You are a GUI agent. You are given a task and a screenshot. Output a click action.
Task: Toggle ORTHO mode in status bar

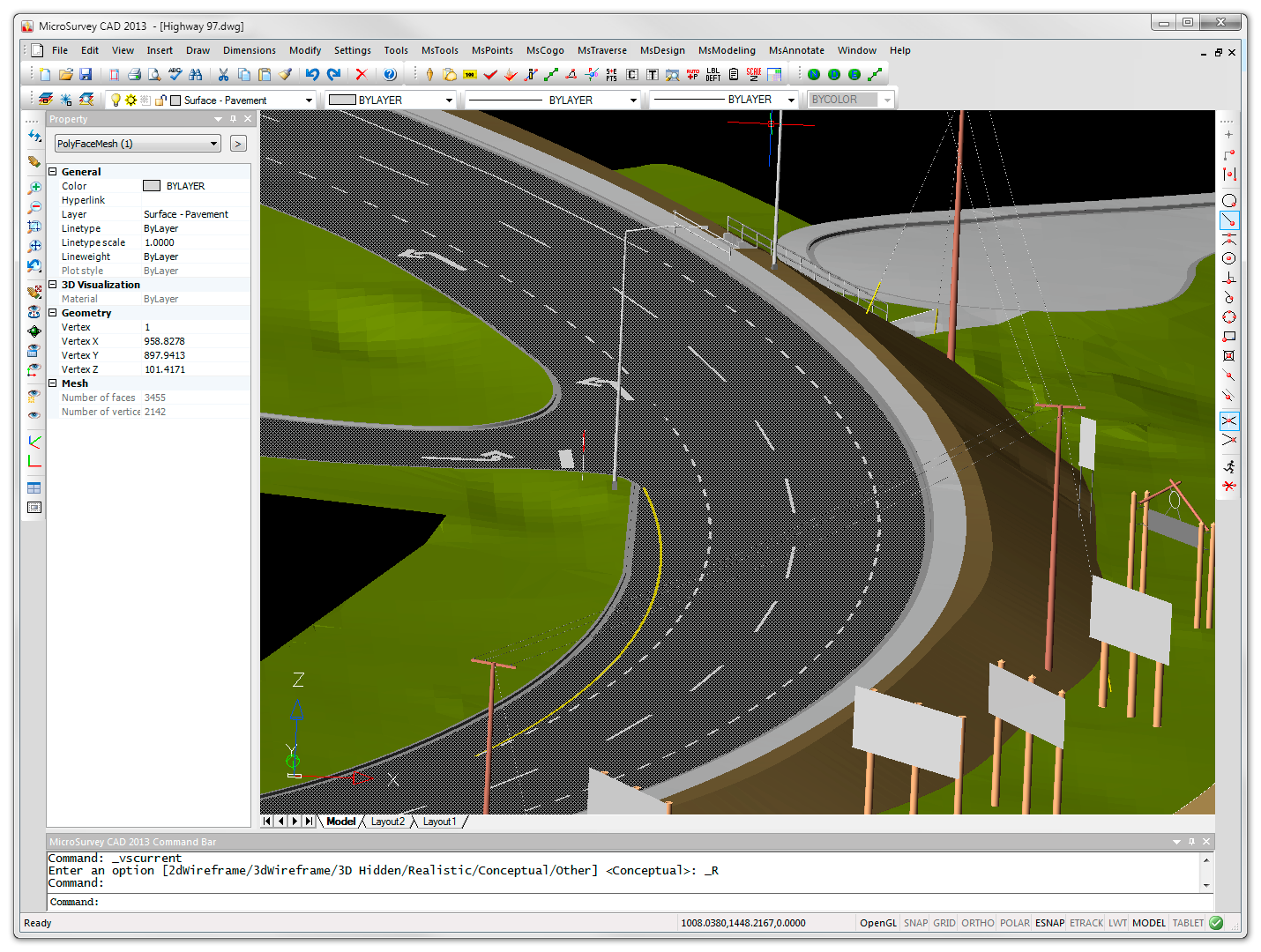pyautogui.click(x=977, y=923)
